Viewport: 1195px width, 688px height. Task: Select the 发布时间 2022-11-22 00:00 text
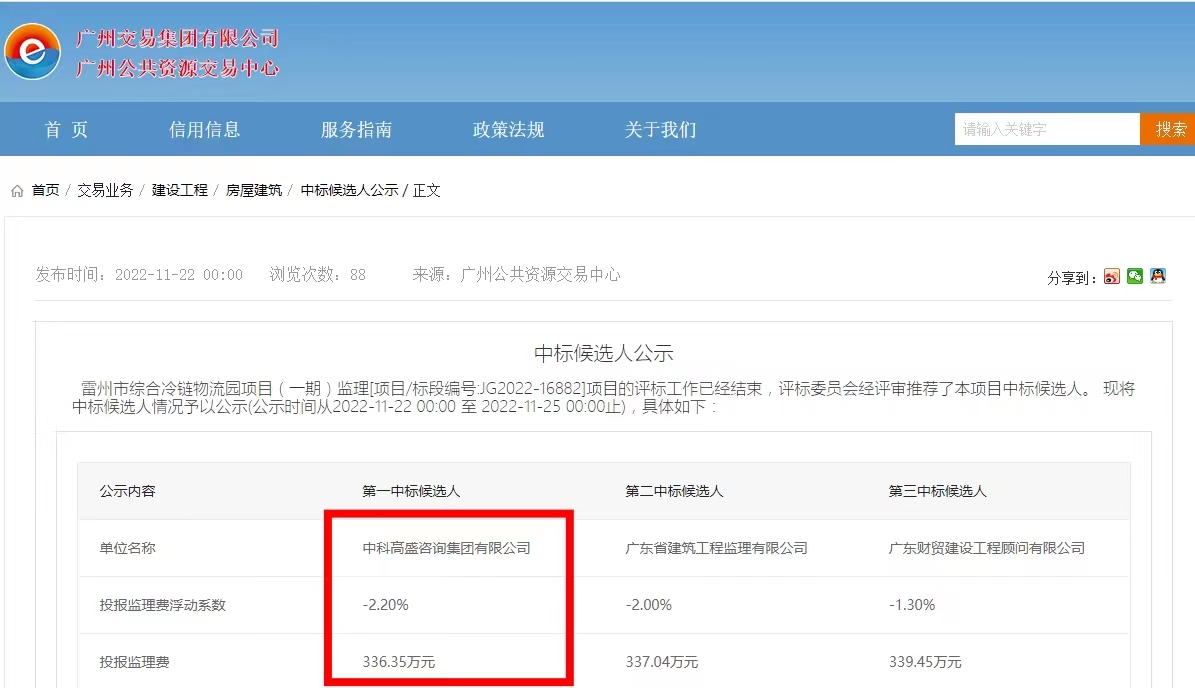pyautogui.click(x=139, y=275)
